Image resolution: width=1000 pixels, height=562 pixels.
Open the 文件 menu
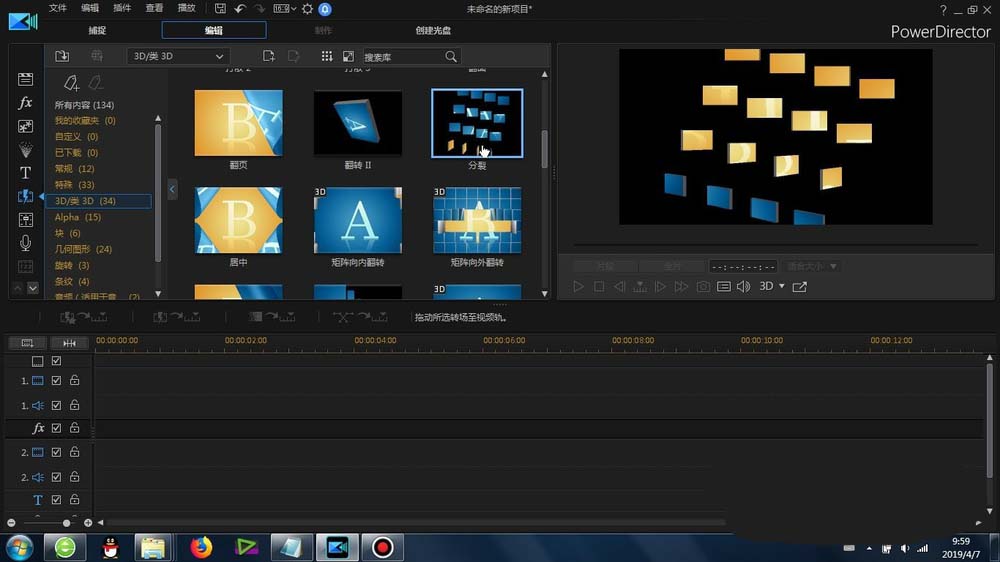[x=57, y=8]
